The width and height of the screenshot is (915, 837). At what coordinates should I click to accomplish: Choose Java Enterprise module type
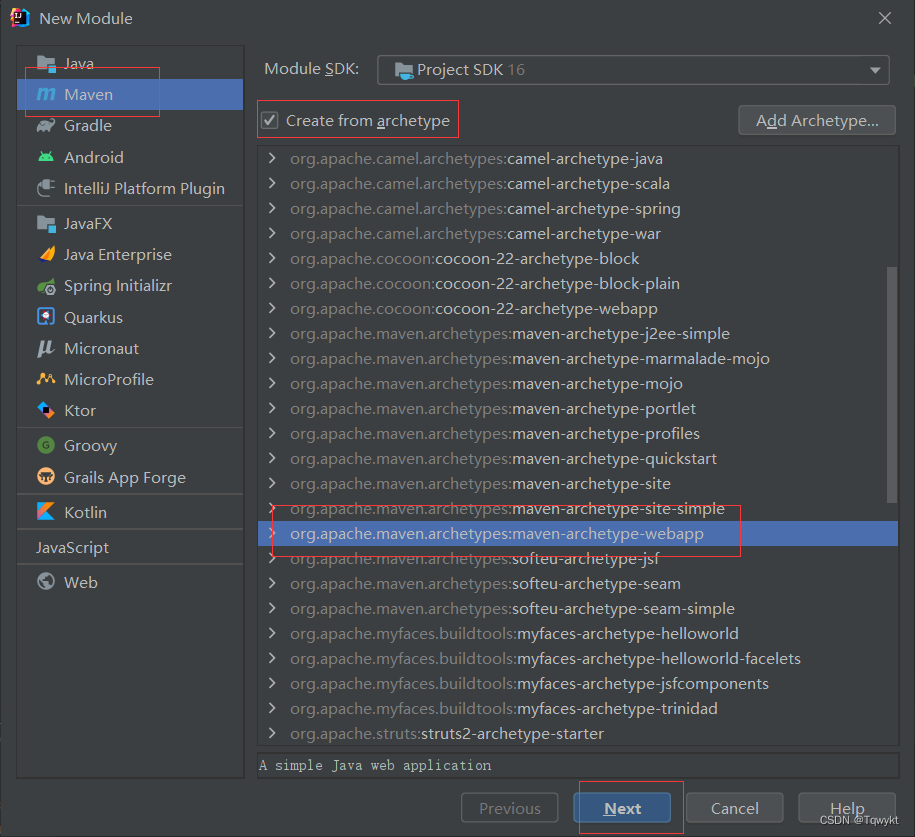130,254
